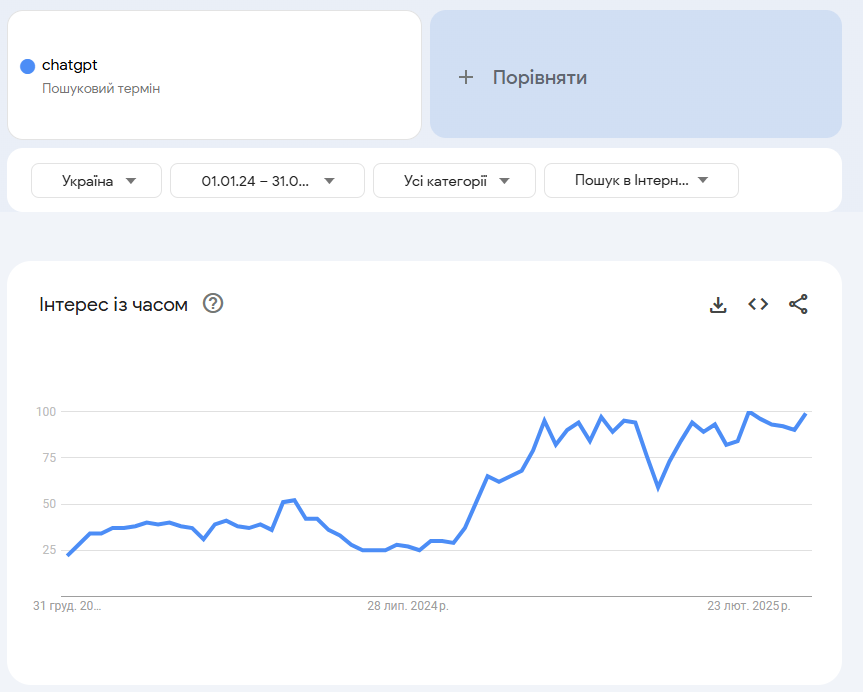Click the plus icon beside Порівняти
This screenshot has width=863, height=692.
(466, 77)
